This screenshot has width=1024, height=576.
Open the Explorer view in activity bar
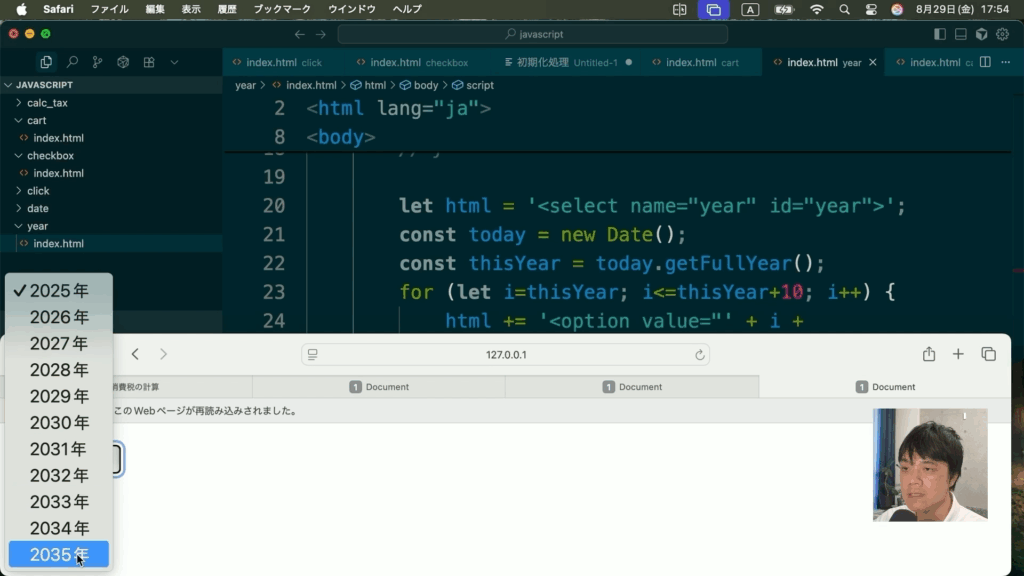coord(46,62)
